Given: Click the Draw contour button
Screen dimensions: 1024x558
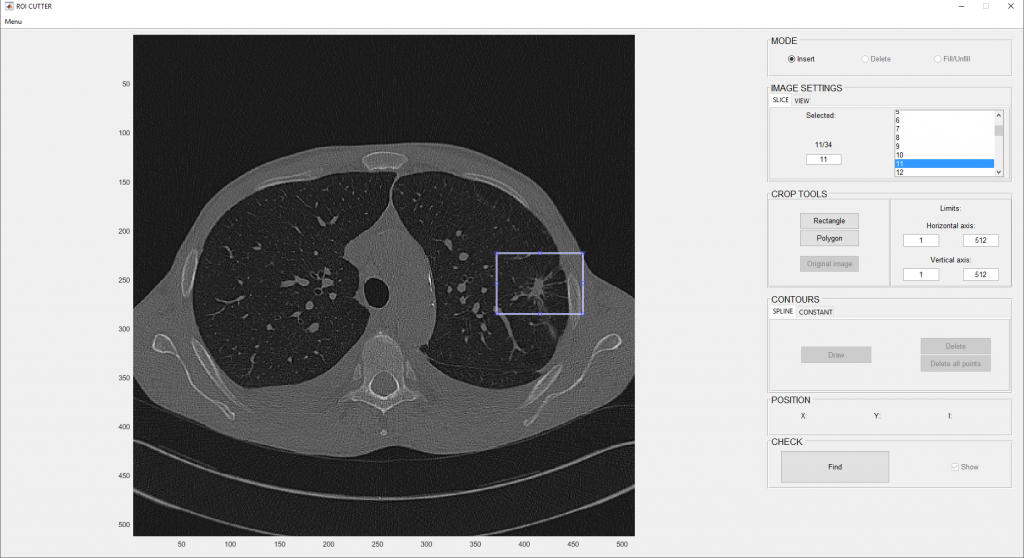Looking at the screenshot, I should coord(836,355).
